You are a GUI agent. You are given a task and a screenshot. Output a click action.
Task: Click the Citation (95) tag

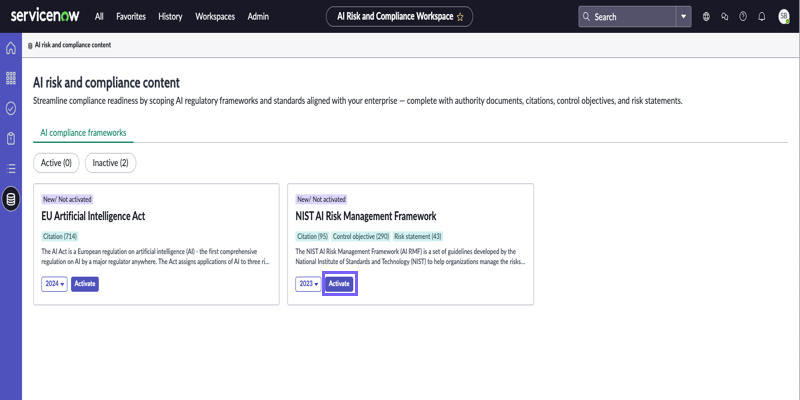click(x=312, y=236)
